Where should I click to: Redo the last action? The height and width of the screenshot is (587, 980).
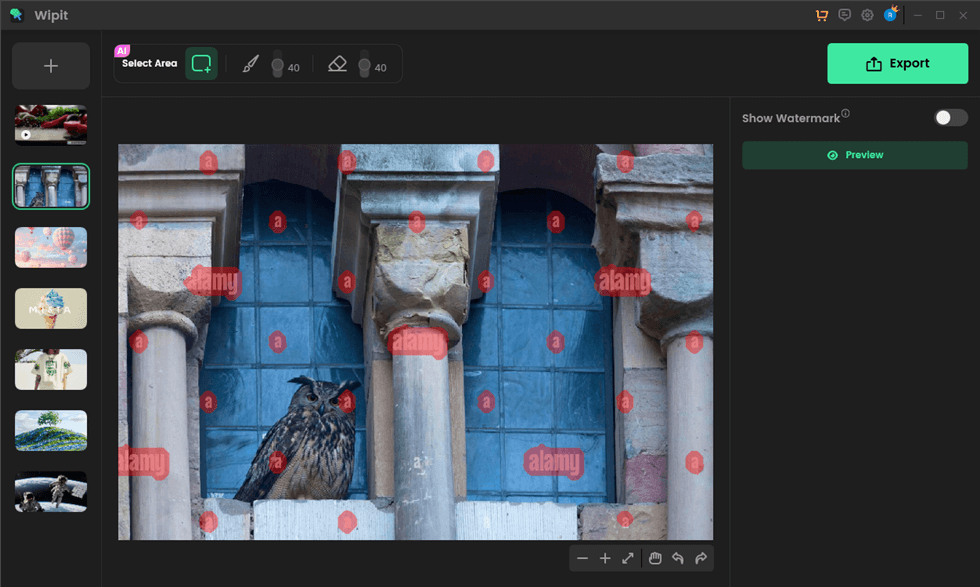[x=701, y=558]
